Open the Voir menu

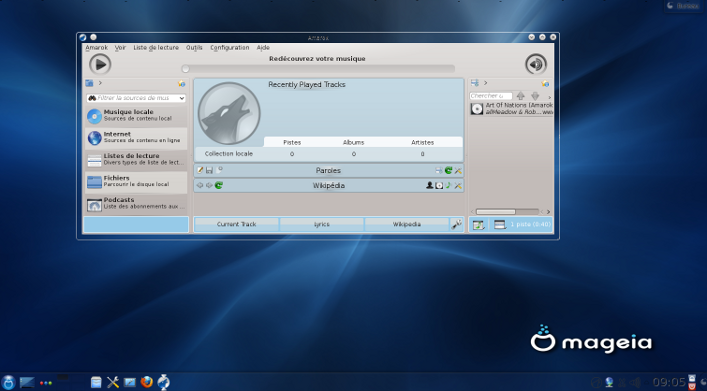(120, 47)
